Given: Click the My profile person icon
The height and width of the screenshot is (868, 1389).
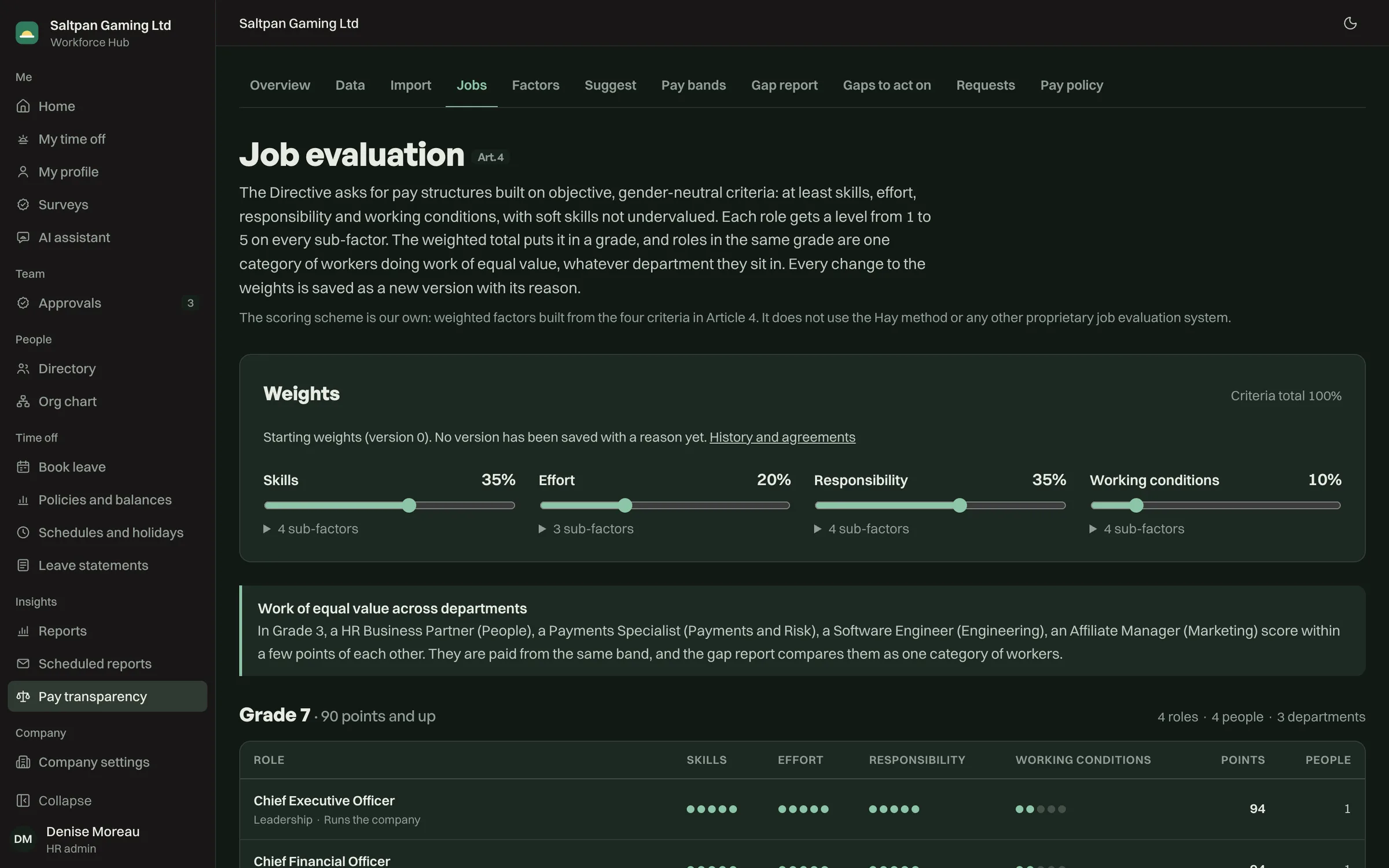Looking at the screenshot, I should 23,172.
